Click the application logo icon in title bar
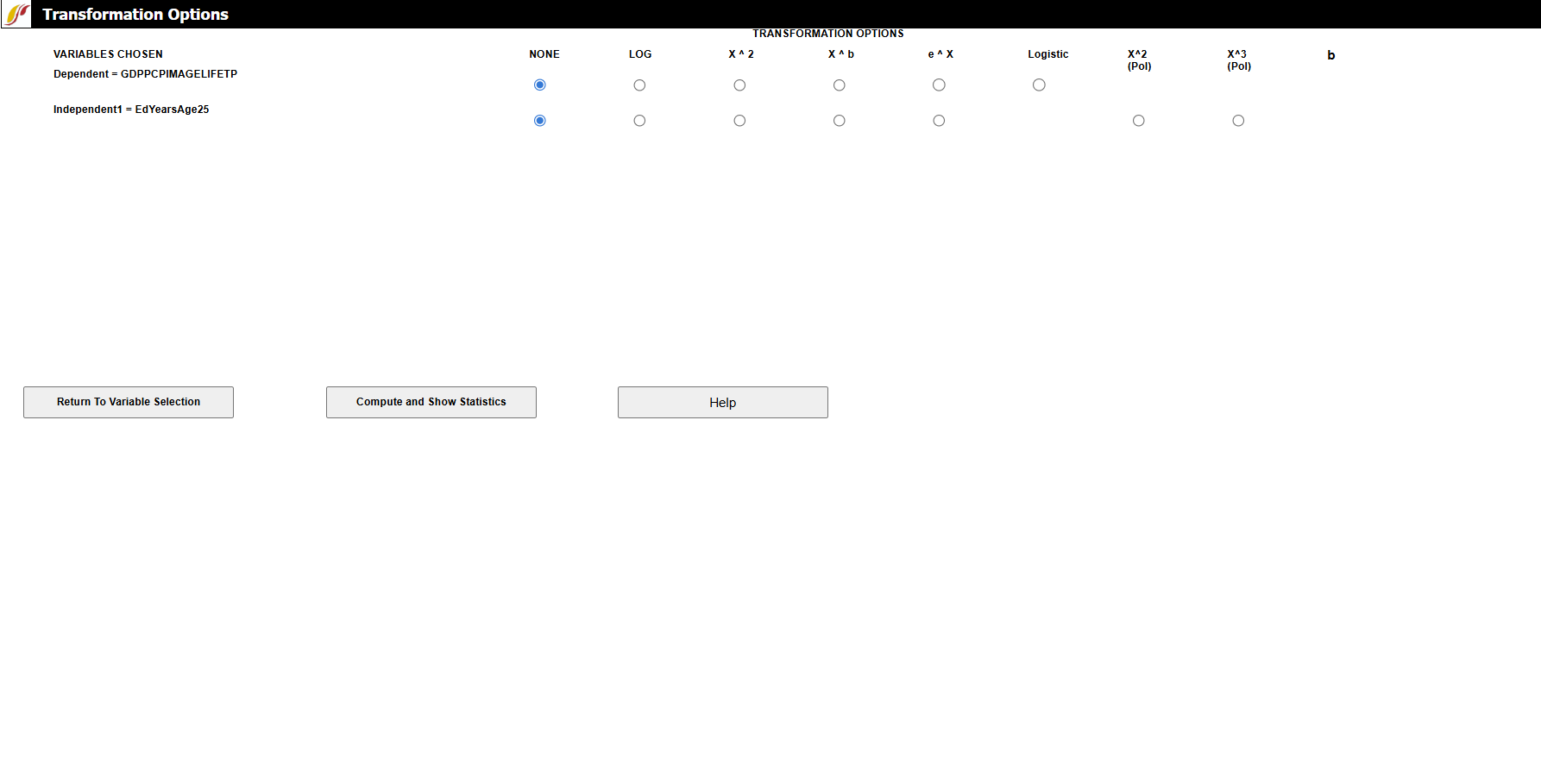1541x784 pixels. click(16, 15)
